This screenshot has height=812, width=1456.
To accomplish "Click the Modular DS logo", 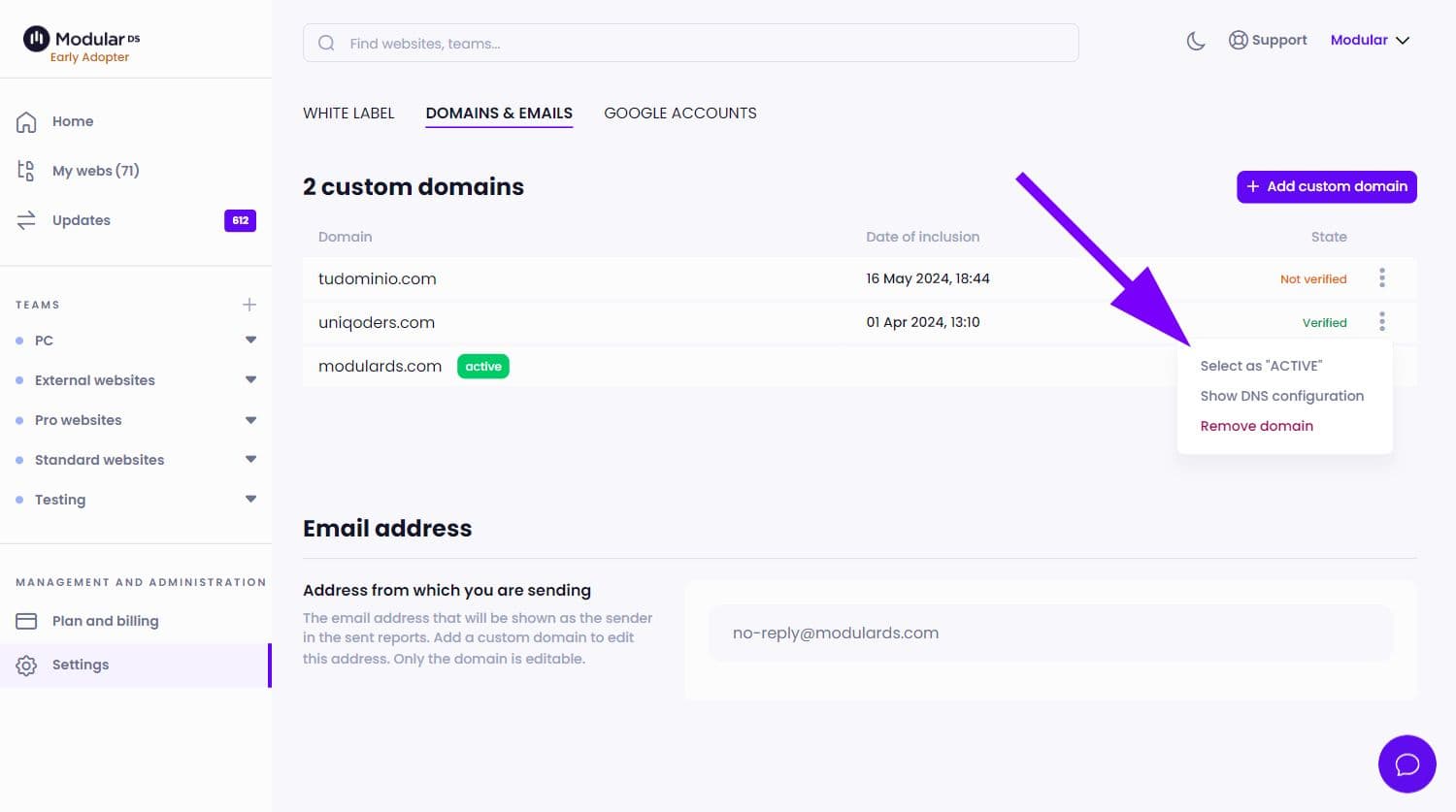I will [x=82, y=39].
